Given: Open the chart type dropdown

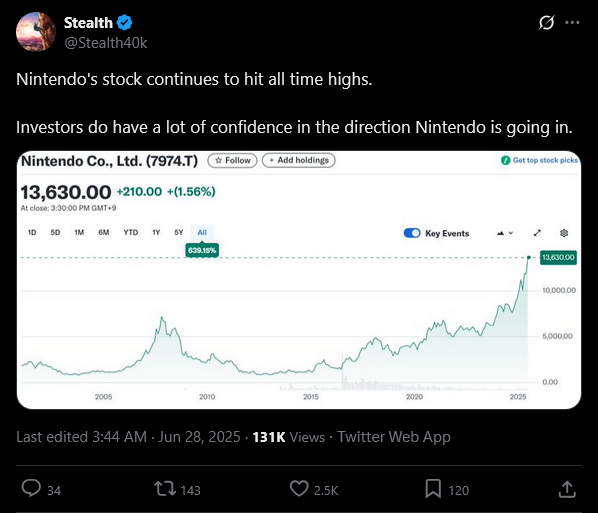Looking at the screenshot, I should 505,233.
